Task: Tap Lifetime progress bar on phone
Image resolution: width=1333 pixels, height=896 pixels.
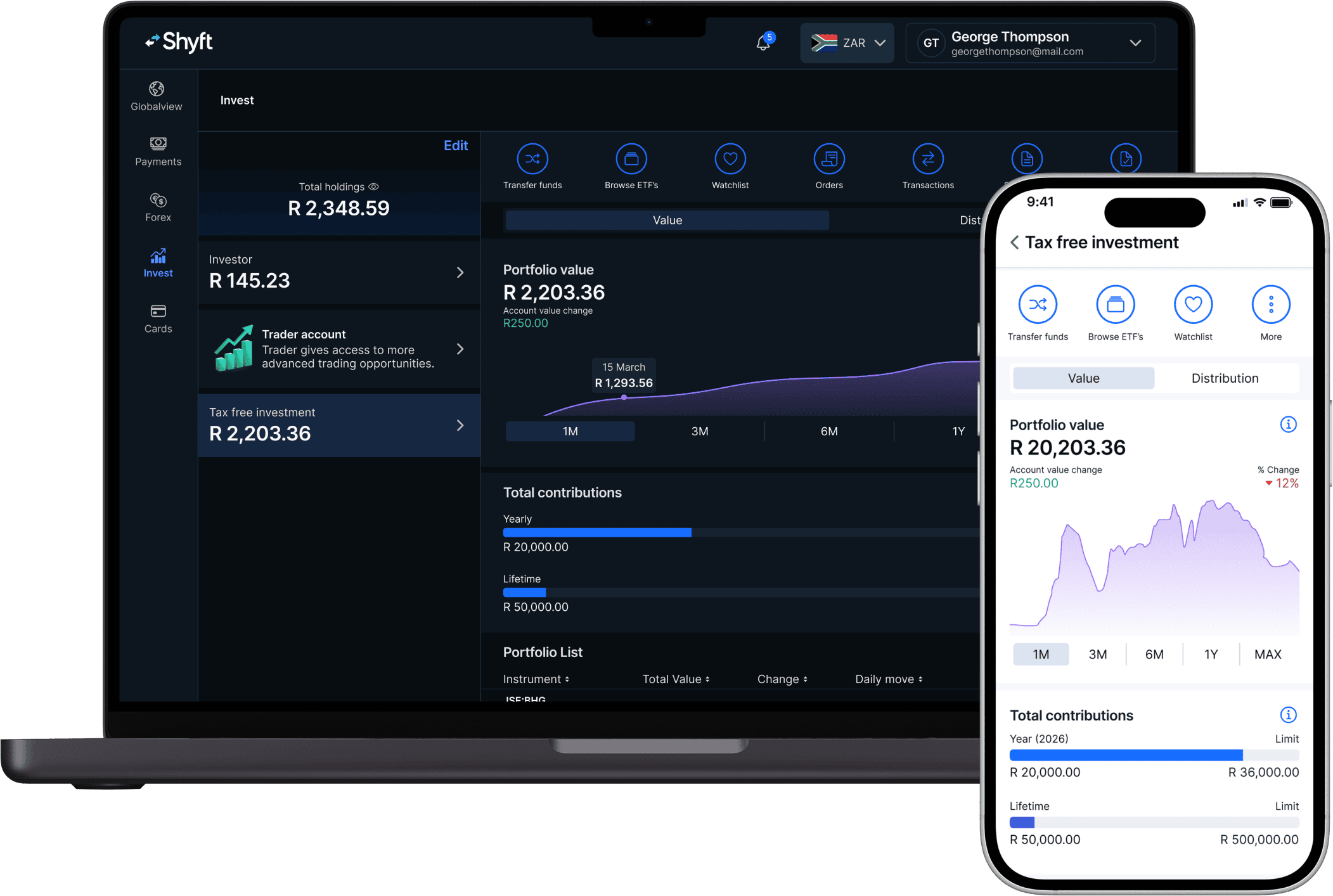Action: coord(1154,822)
